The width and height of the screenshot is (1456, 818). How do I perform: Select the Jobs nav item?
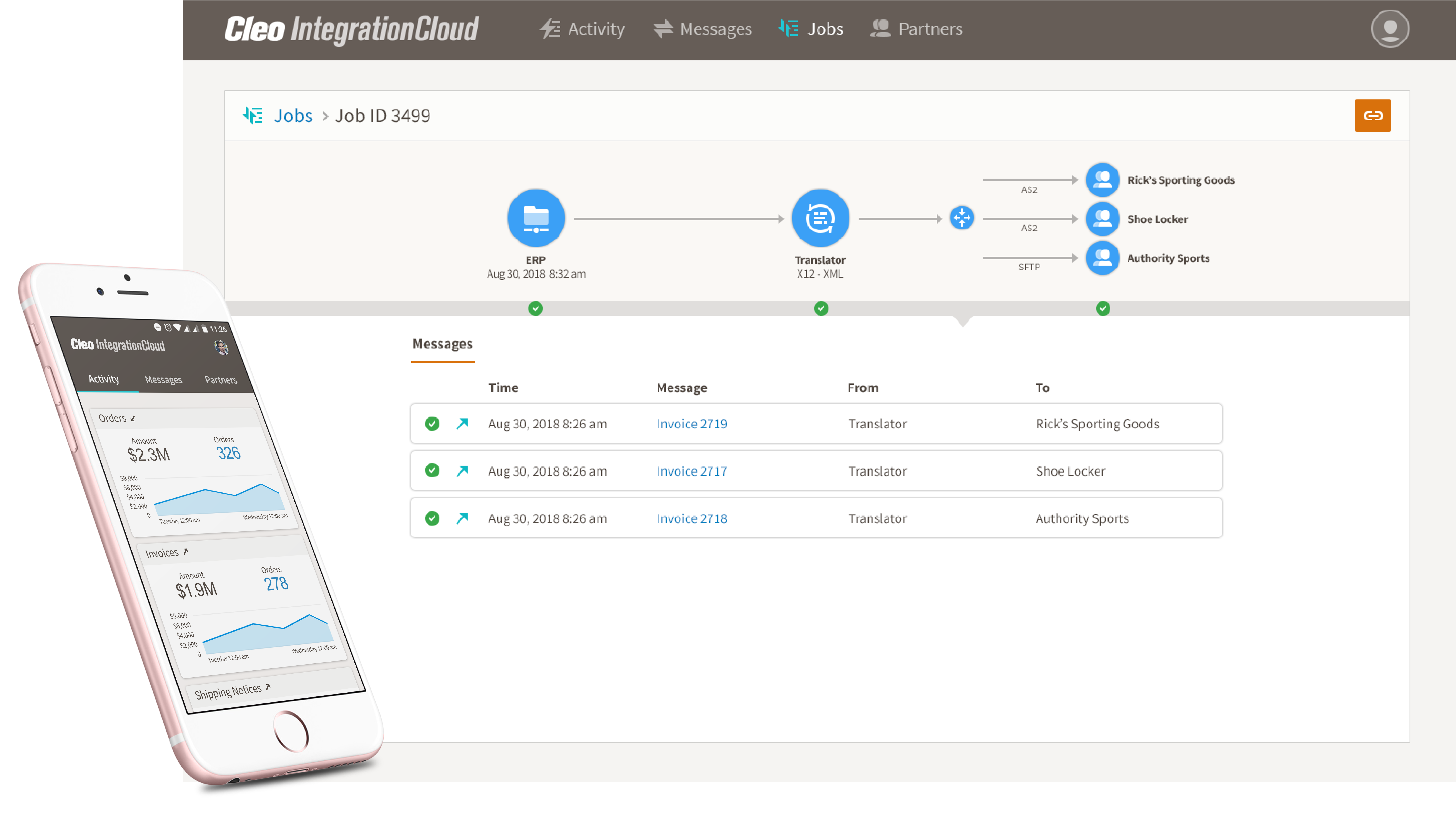pyautogui.click(x=811, y=29)
